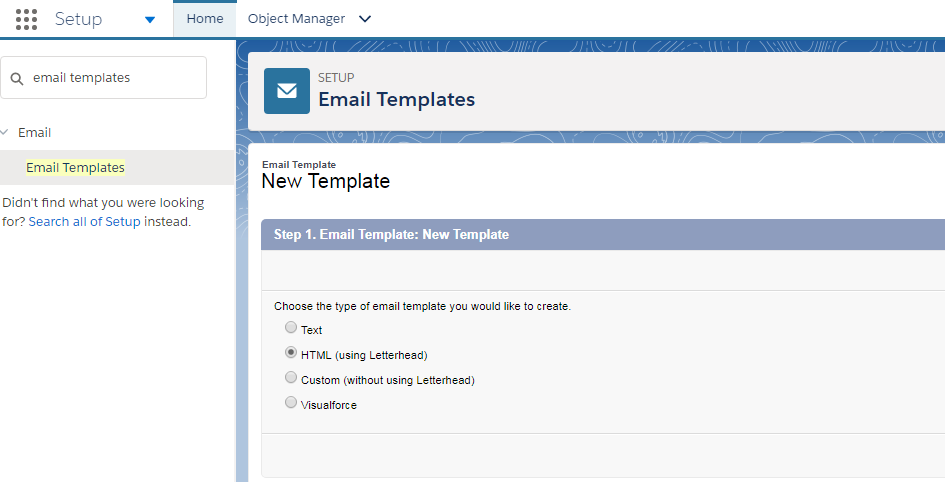Click the New Template title text

pyautogui.click(x=326, y=181)
